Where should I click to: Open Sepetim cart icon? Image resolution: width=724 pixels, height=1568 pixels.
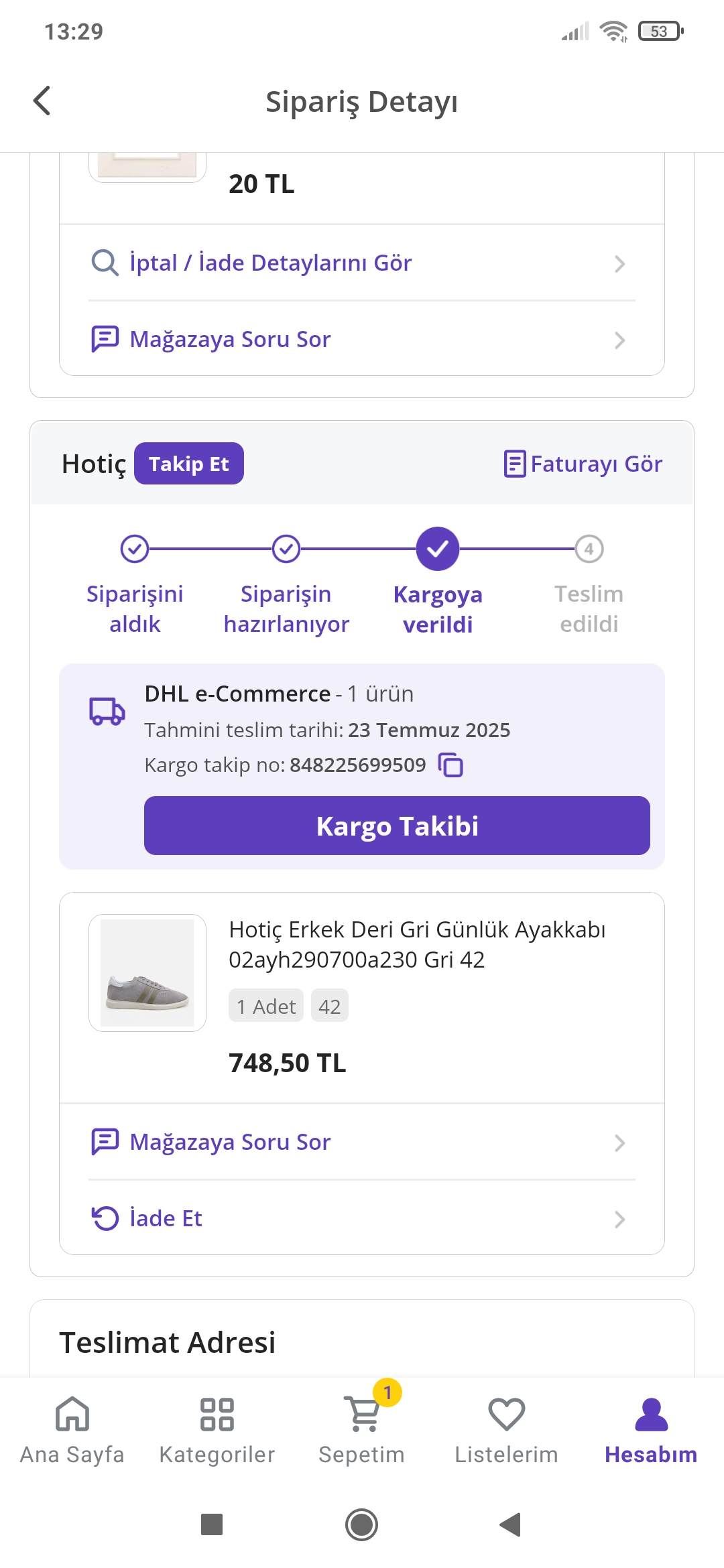coord(362,1414)
